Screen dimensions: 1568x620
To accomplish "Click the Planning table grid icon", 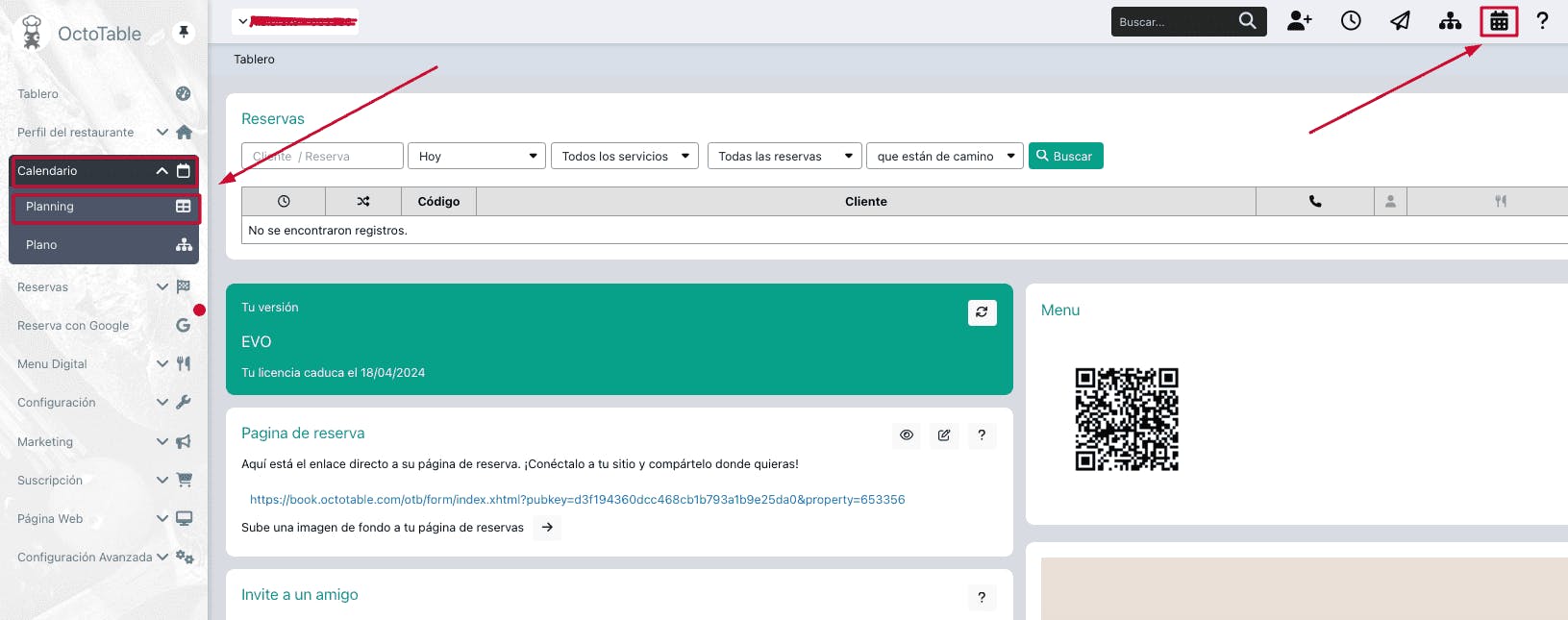I will pos(184,207).
